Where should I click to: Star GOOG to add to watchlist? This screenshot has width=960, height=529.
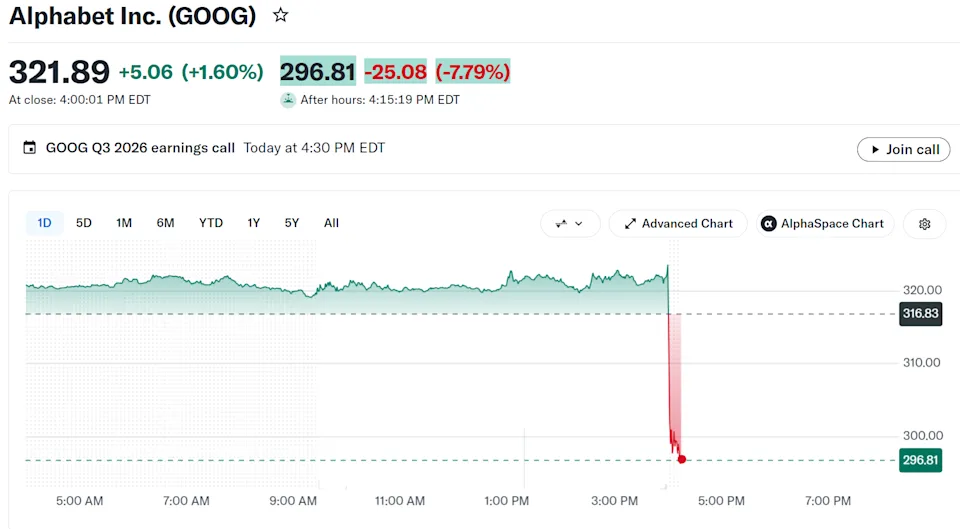(280, 15)
